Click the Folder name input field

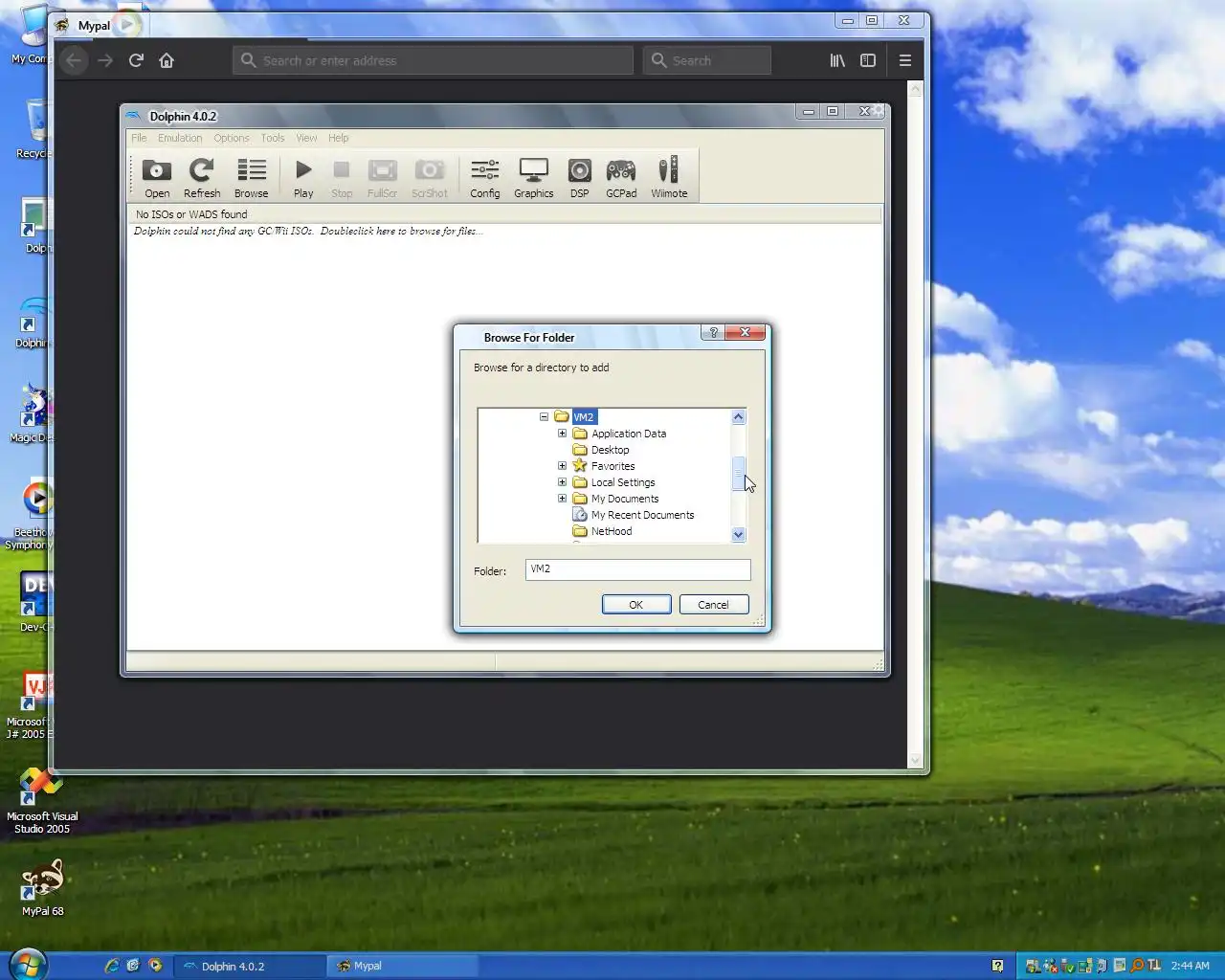637,569
